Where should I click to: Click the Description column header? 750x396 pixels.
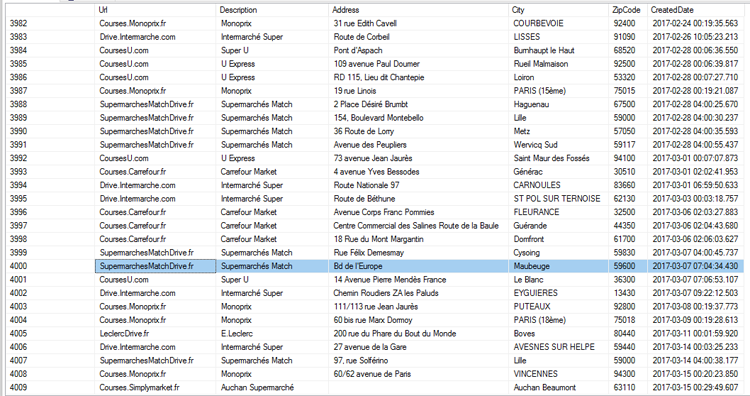coord(272,10)
